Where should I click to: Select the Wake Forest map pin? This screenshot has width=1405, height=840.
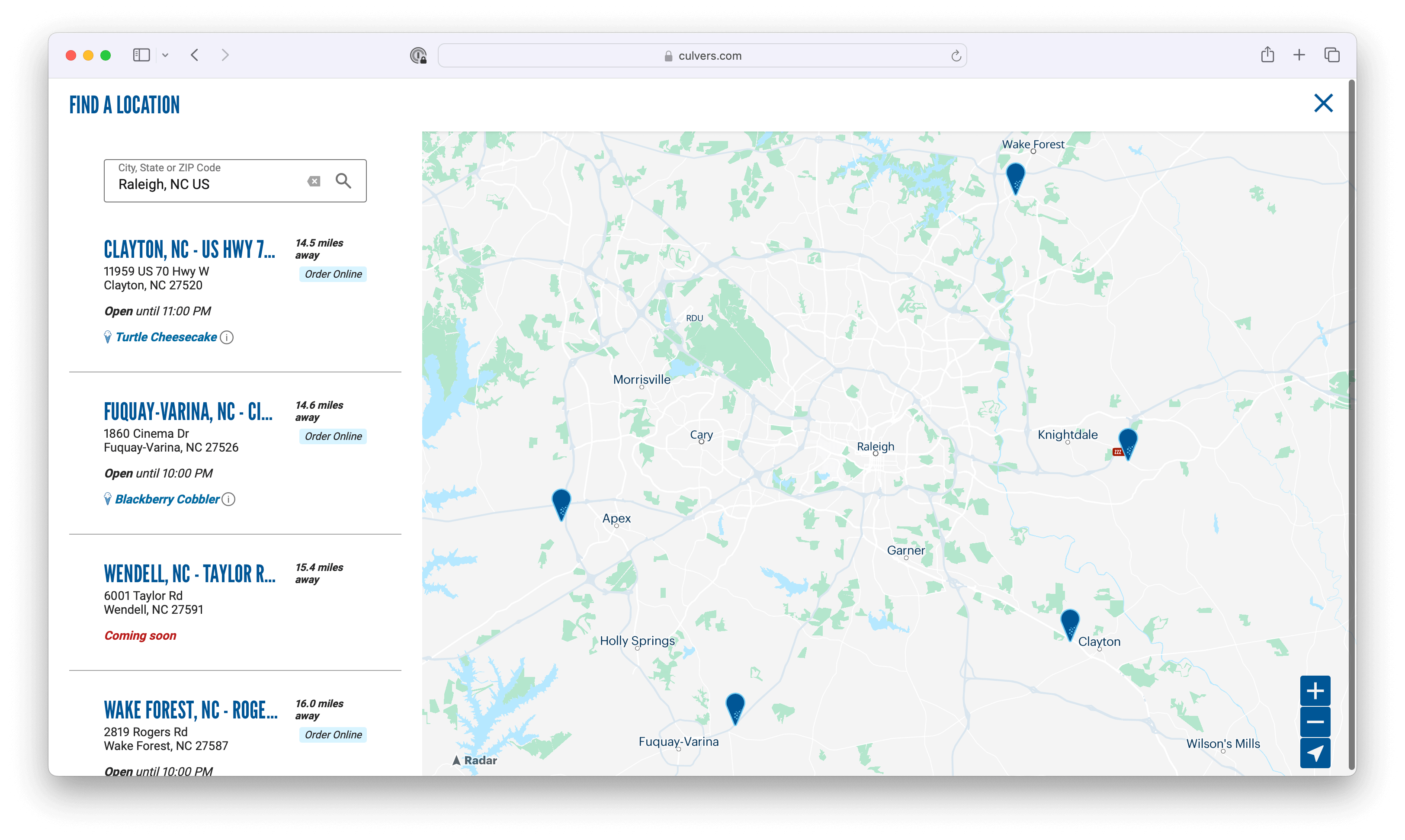tap(1015, 178)
